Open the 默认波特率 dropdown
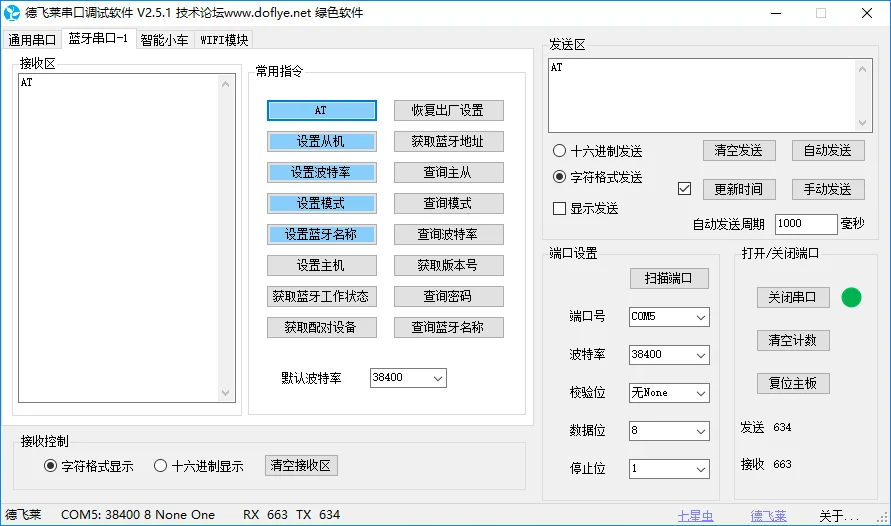The image size is (891, 526). tap(408, 378)
